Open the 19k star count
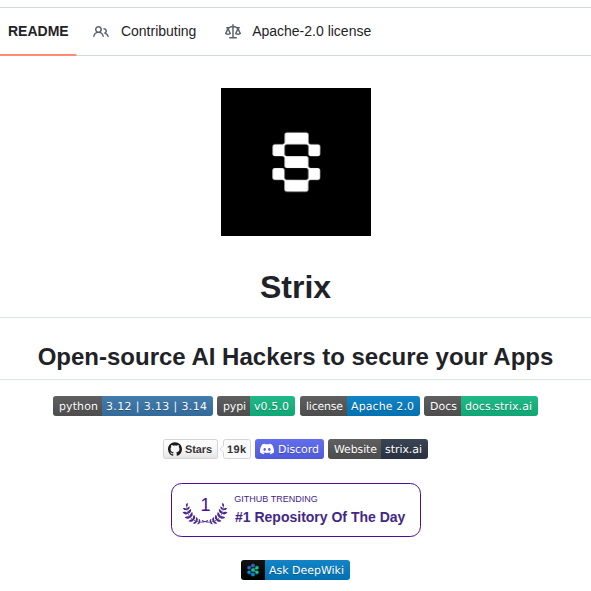This screenshot has width=591, height=591. (x=236, y=449)
